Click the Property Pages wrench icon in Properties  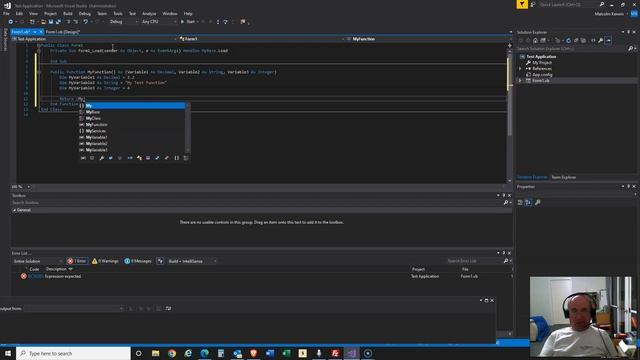(538, 202)
